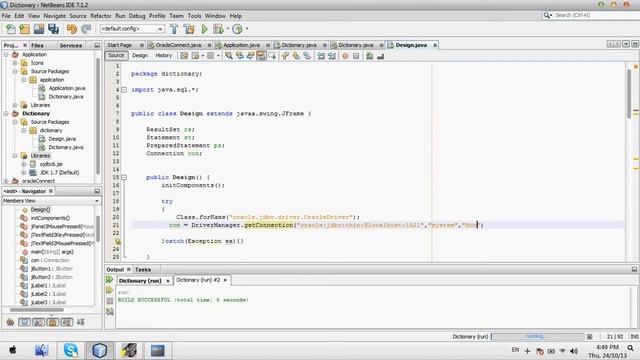Click the Debug Project toolbar icon
This screenshot has width=640, height=360.
(x=218, y=29)
